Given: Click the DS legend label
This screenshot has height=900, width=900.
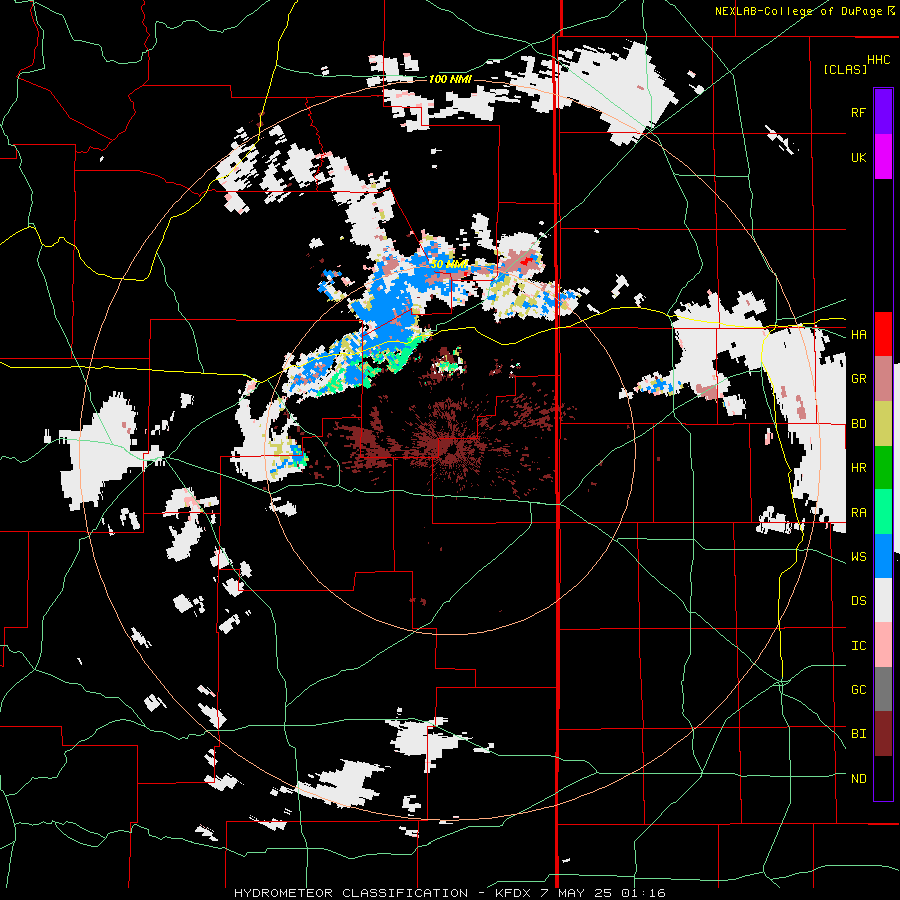Looking at the screenshot, I should pyautogui.click(x=858, y=601).
